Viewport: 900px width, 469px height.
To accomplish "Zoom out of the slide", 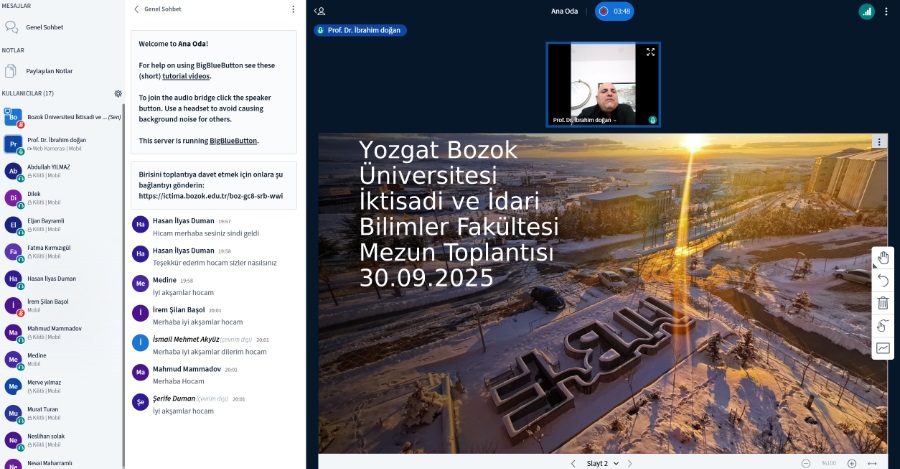I will 806,463.
